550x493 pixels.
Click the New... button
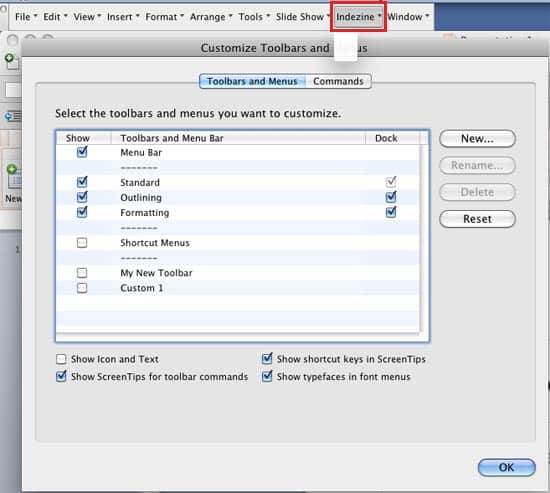pyautogui.click(x=477, y=139)
